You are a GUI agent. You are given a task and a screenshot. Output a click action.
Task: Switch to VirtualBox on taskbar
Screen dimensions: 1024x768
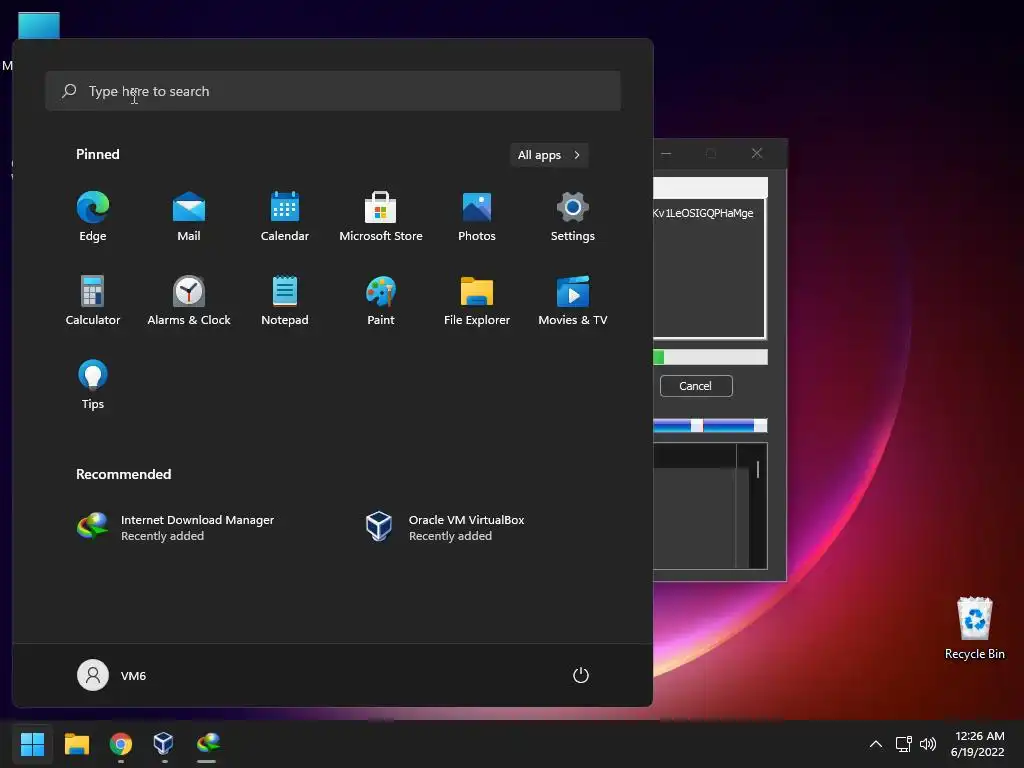(x=164, y=743)
